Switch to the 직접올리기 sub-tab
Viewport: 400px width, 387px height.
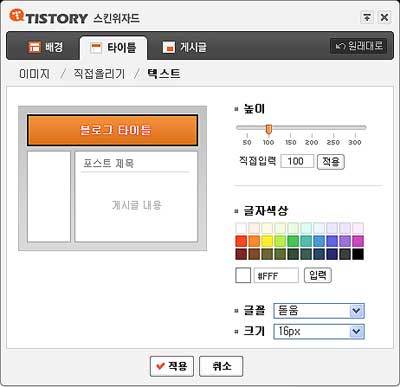[99, 74]
